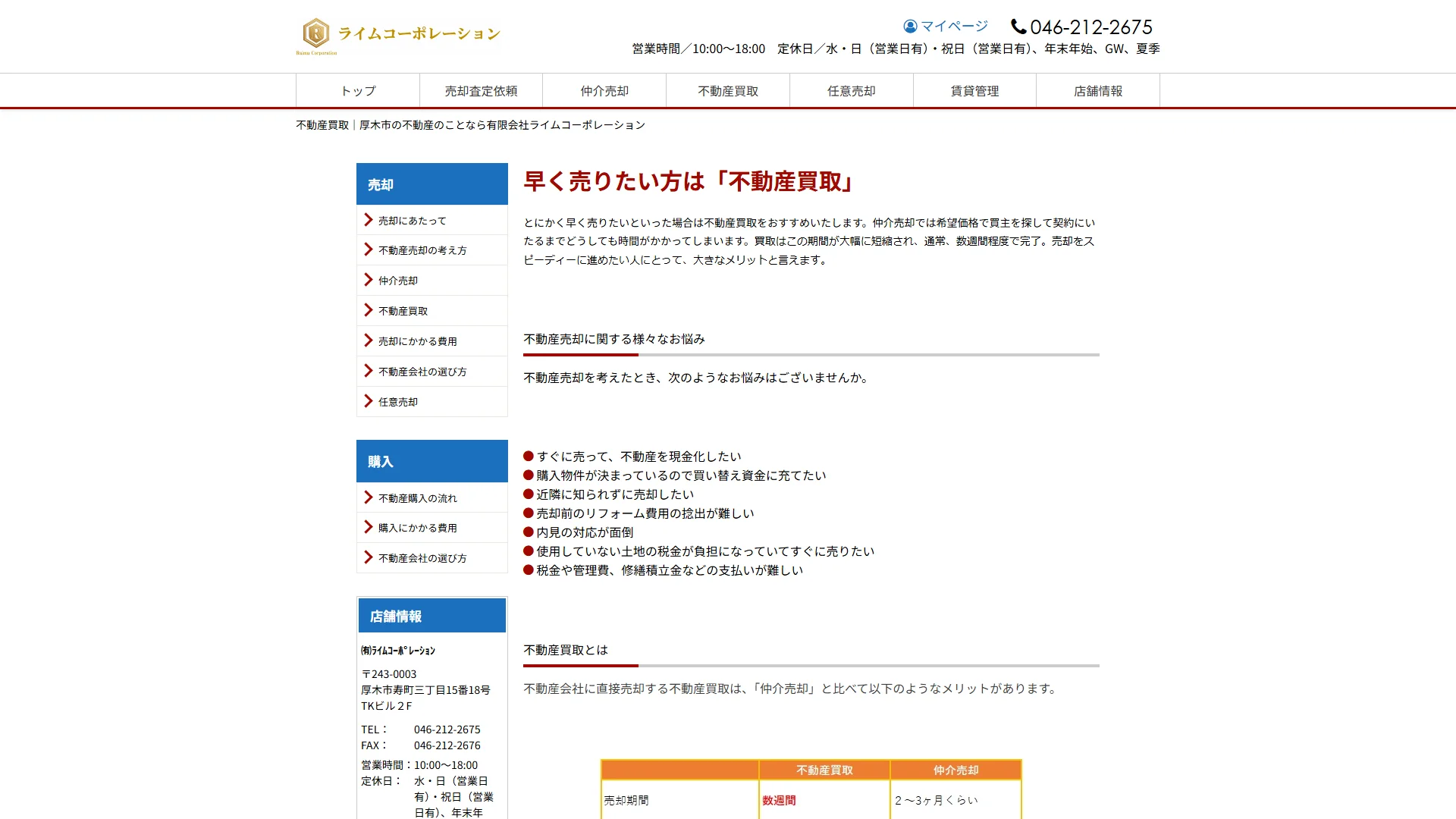Viewport: 1456px width, 819px height.
Task: Click the 不動産売却に関する様々なお悩み subheading
Action: click(614, 339)
